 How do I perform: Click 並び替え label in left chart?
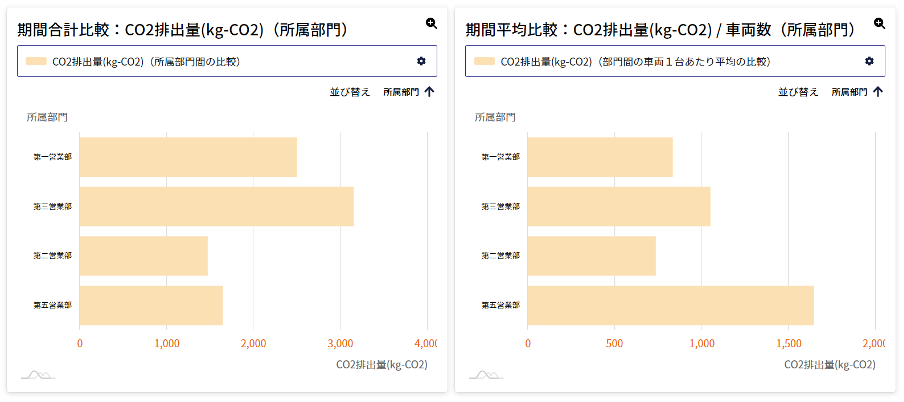[x=349, y=92]
